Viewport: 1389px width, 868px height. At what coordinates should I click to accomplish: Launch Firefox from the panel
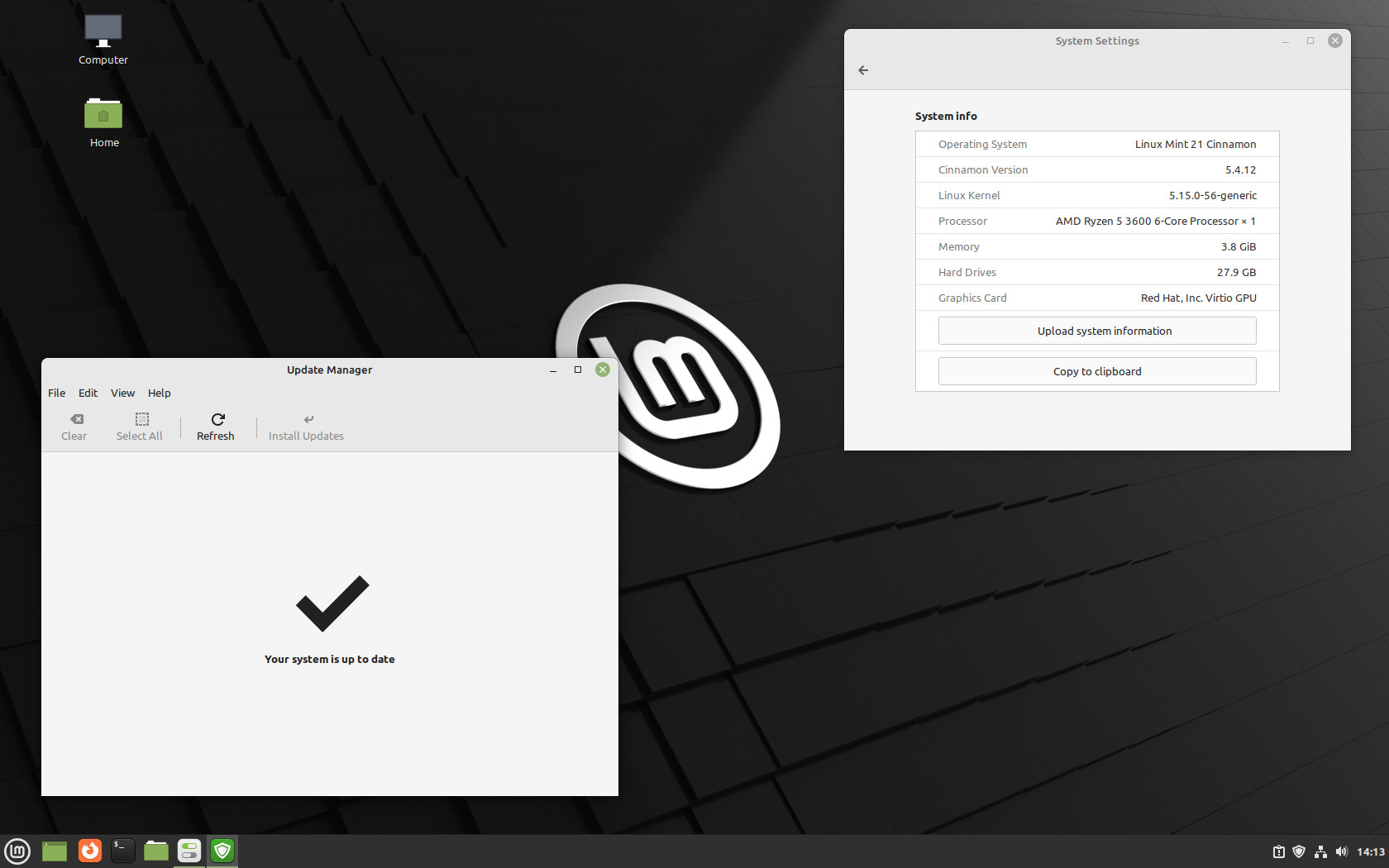[x=89, y=851]
